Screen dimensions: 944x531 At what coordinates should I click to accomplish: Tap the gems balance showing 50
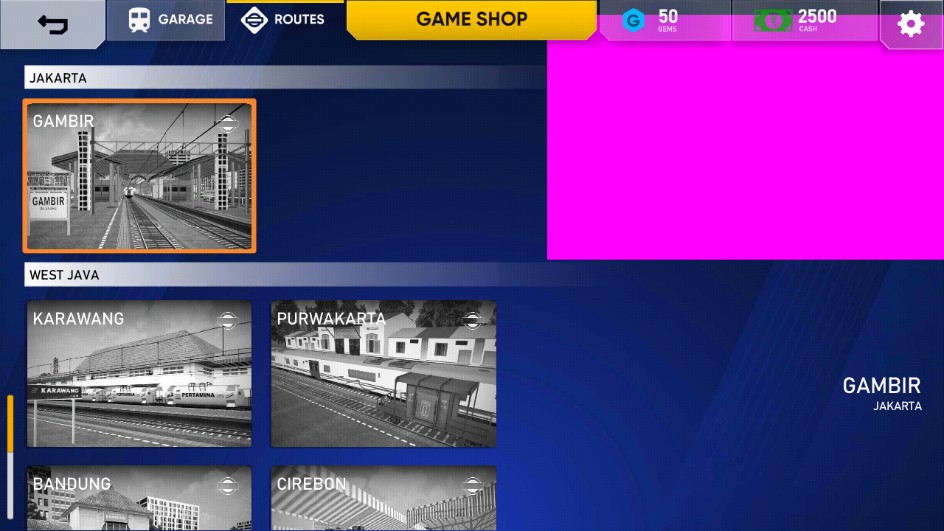(x=665, y=20)
